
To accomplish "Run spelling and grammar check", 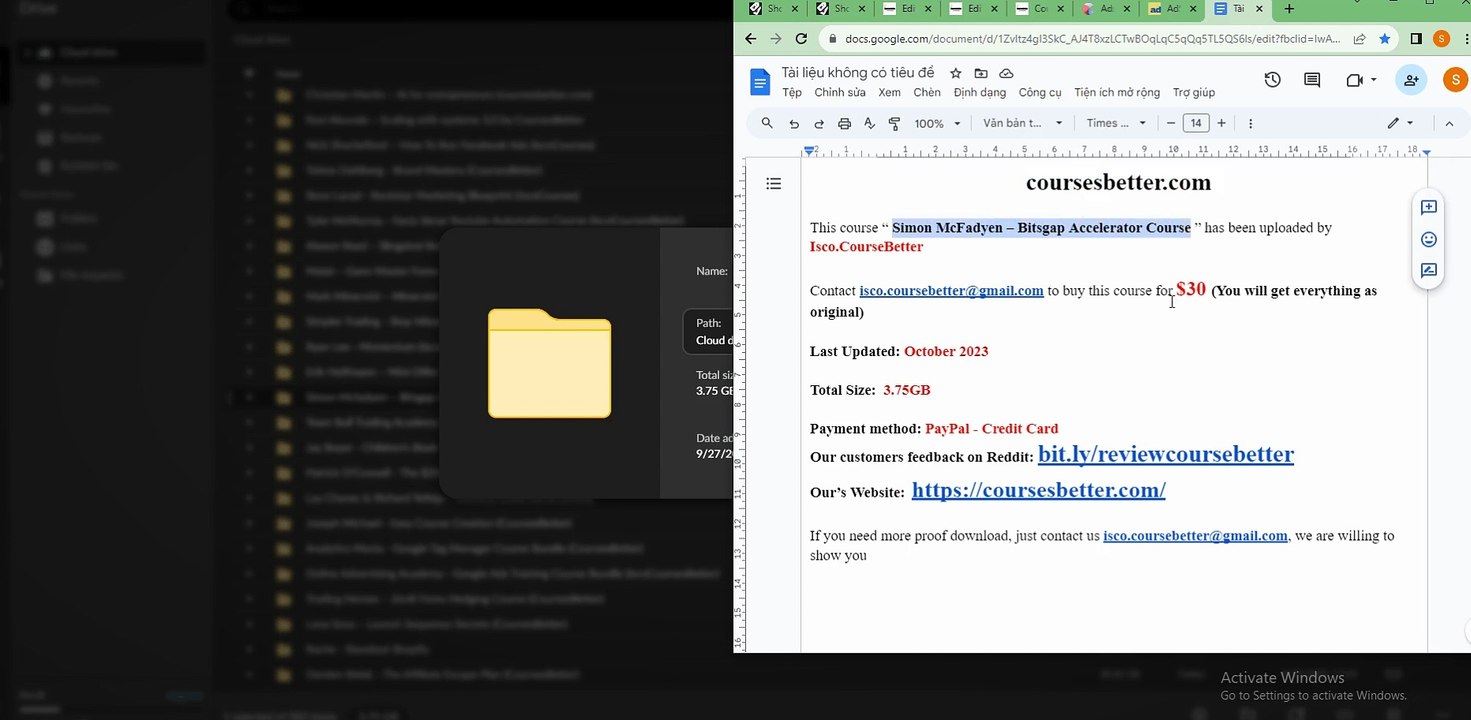I will [869, 123].
